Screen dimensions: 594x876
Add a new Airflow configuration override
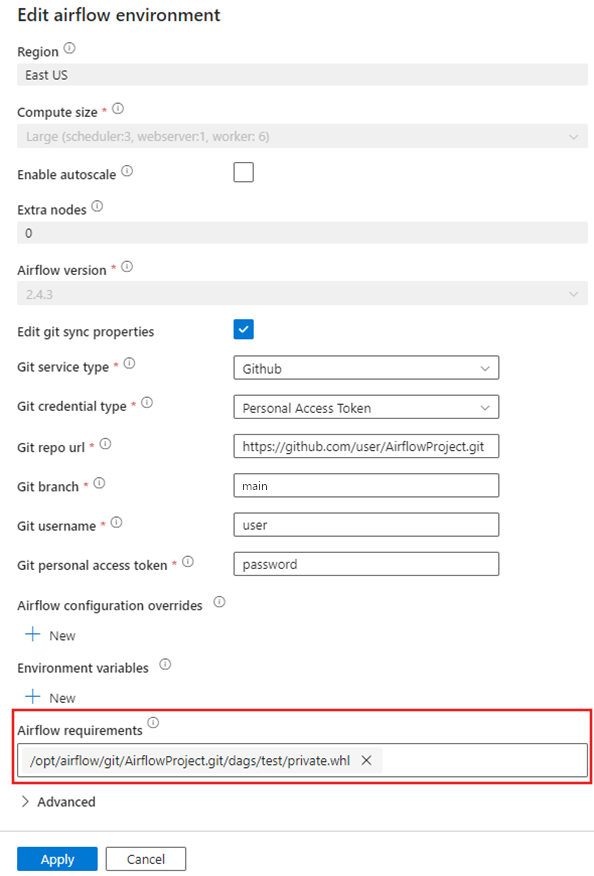(x=48, y=634)
